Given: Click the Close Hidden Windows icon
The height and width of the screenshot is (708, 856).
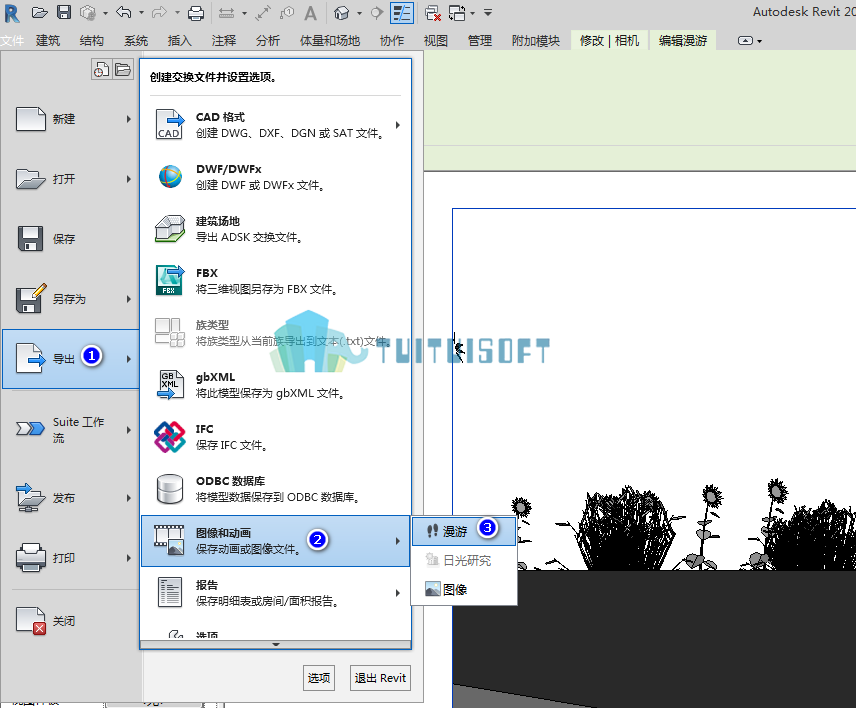Looking at the screenshot, I should click(x=432, y=13).
